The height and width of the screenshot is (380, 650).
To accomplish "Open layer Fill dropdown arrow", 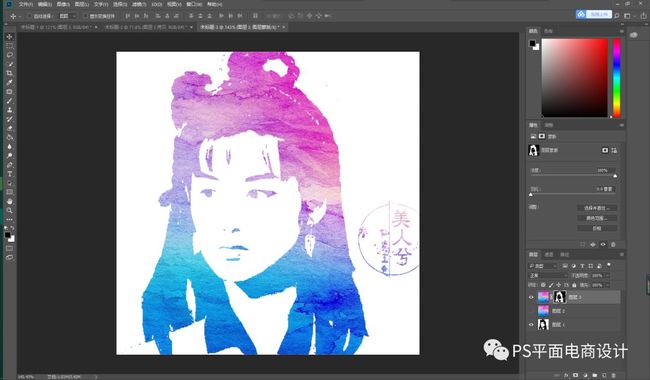I will click(608, 285).
